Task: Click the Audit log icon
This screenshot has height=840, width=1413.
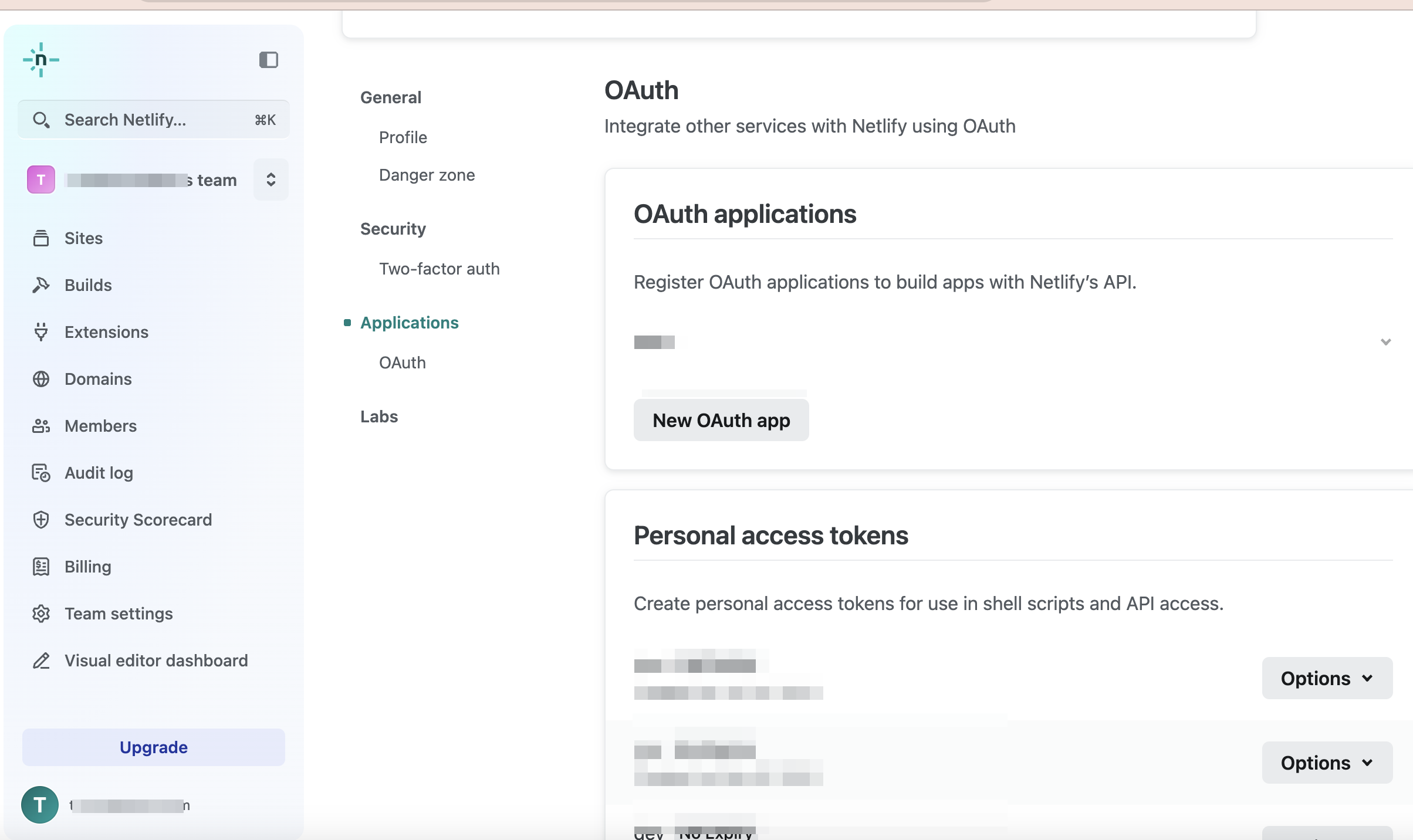Action: [x=40, y=473]
